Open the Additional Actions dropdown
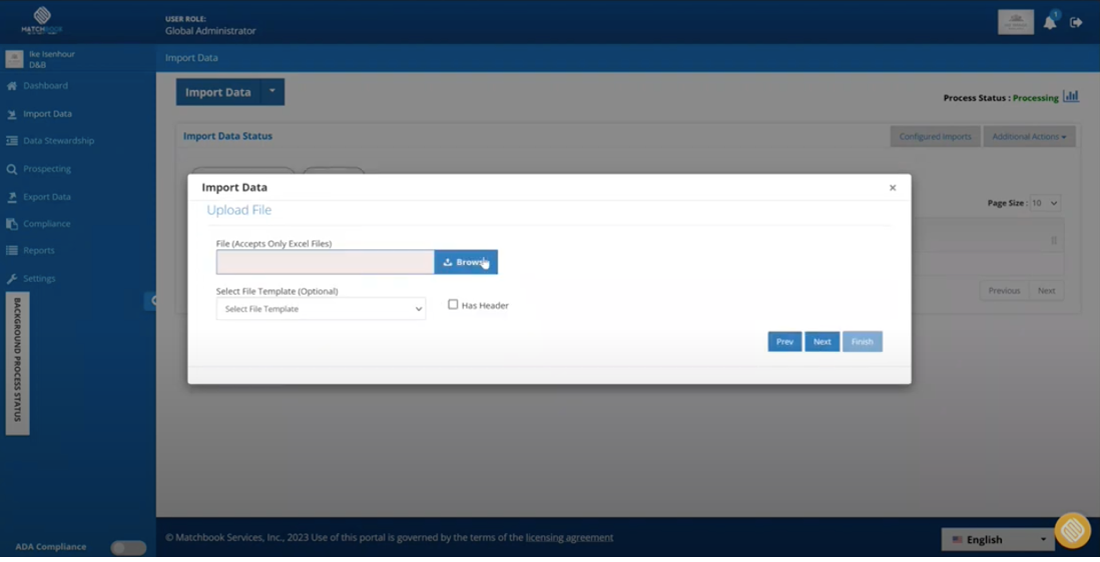Image resolution: width=1100 pixels, height=562 pixels. pyautogui.click(x=1029, y=137)
